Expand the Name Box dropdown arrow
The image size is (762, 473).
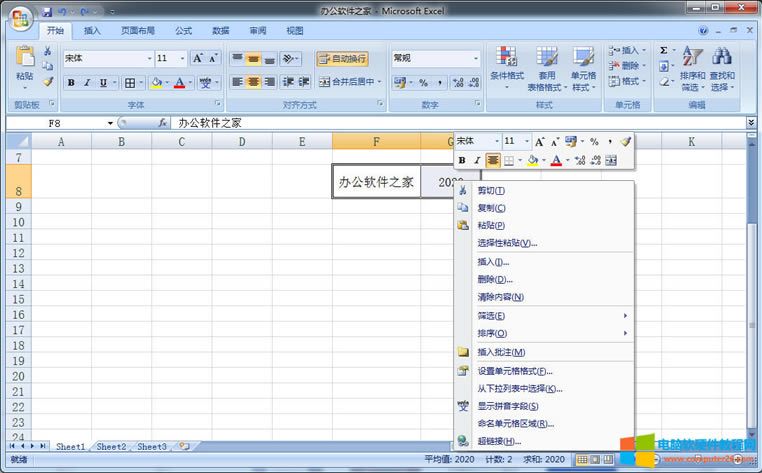pos(111,123)
